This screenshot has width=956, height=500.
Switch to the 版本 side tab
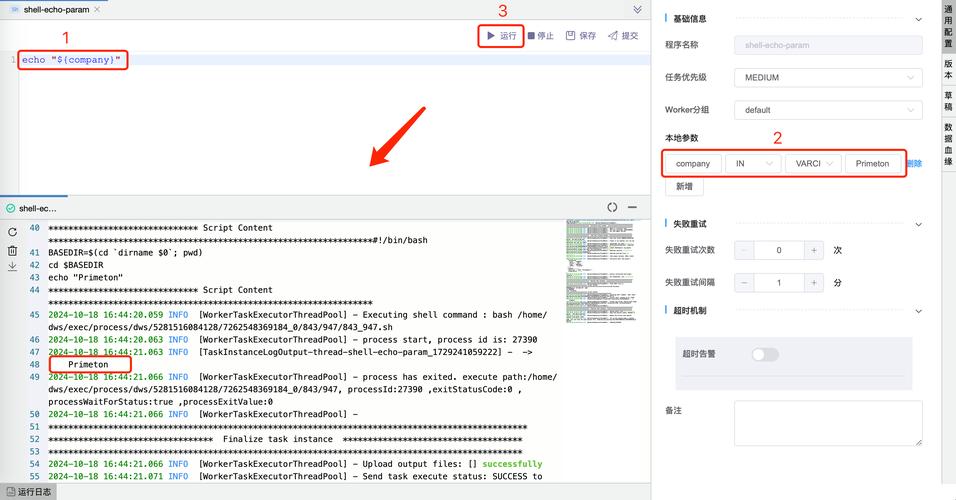[x=948, y=68]
